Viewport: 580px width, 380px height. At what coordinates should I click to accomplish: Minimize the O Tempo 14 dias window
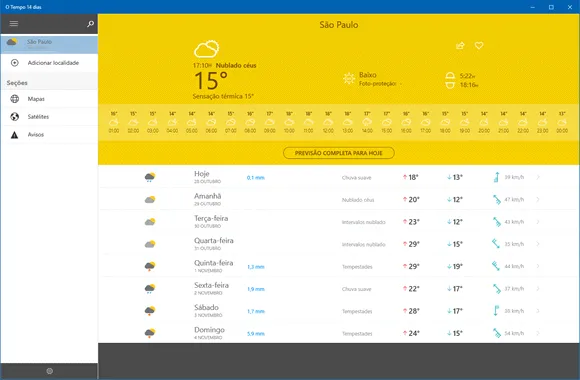point(533,7)
